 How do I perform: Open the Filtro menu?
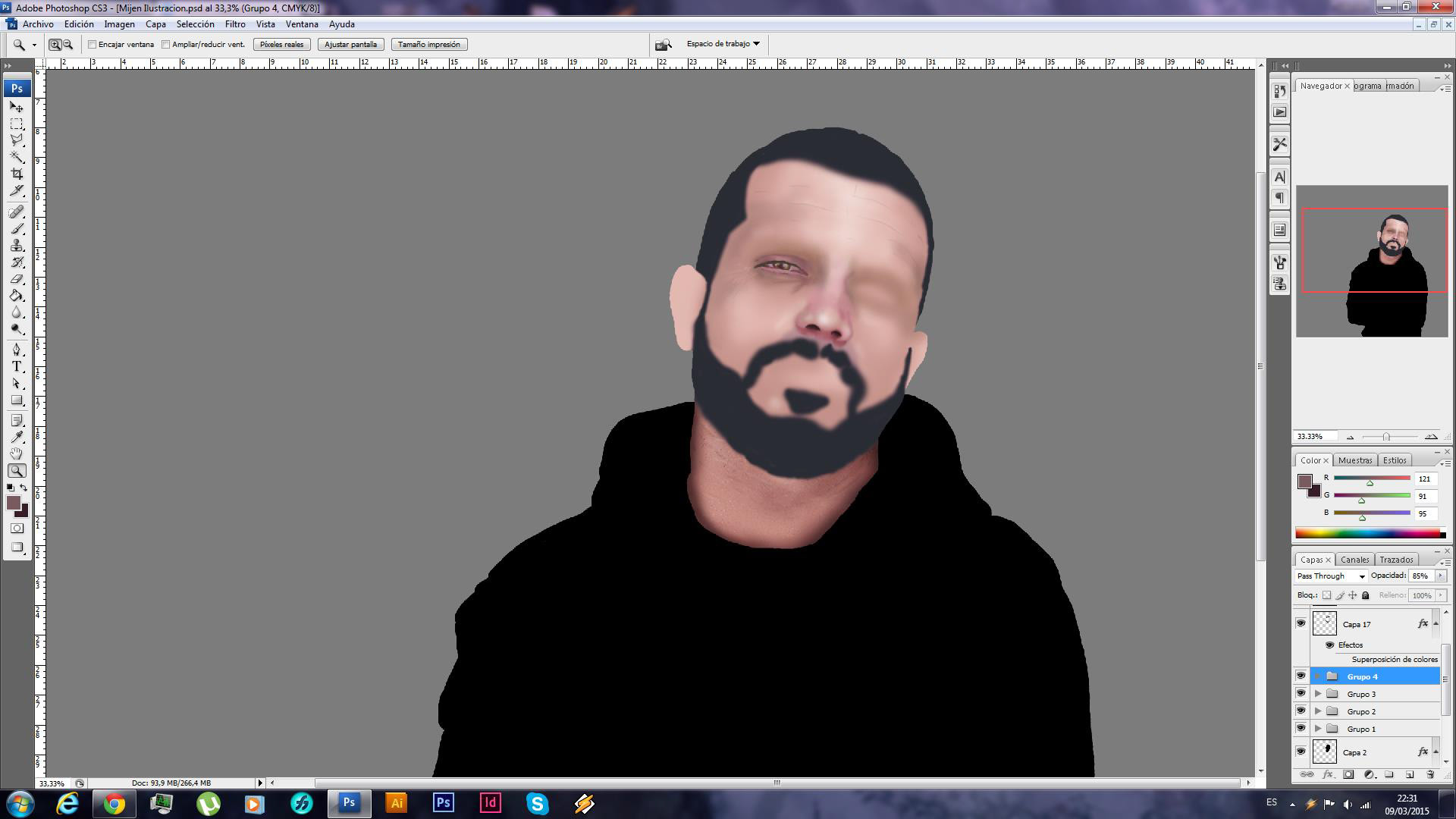click(235, 24)
